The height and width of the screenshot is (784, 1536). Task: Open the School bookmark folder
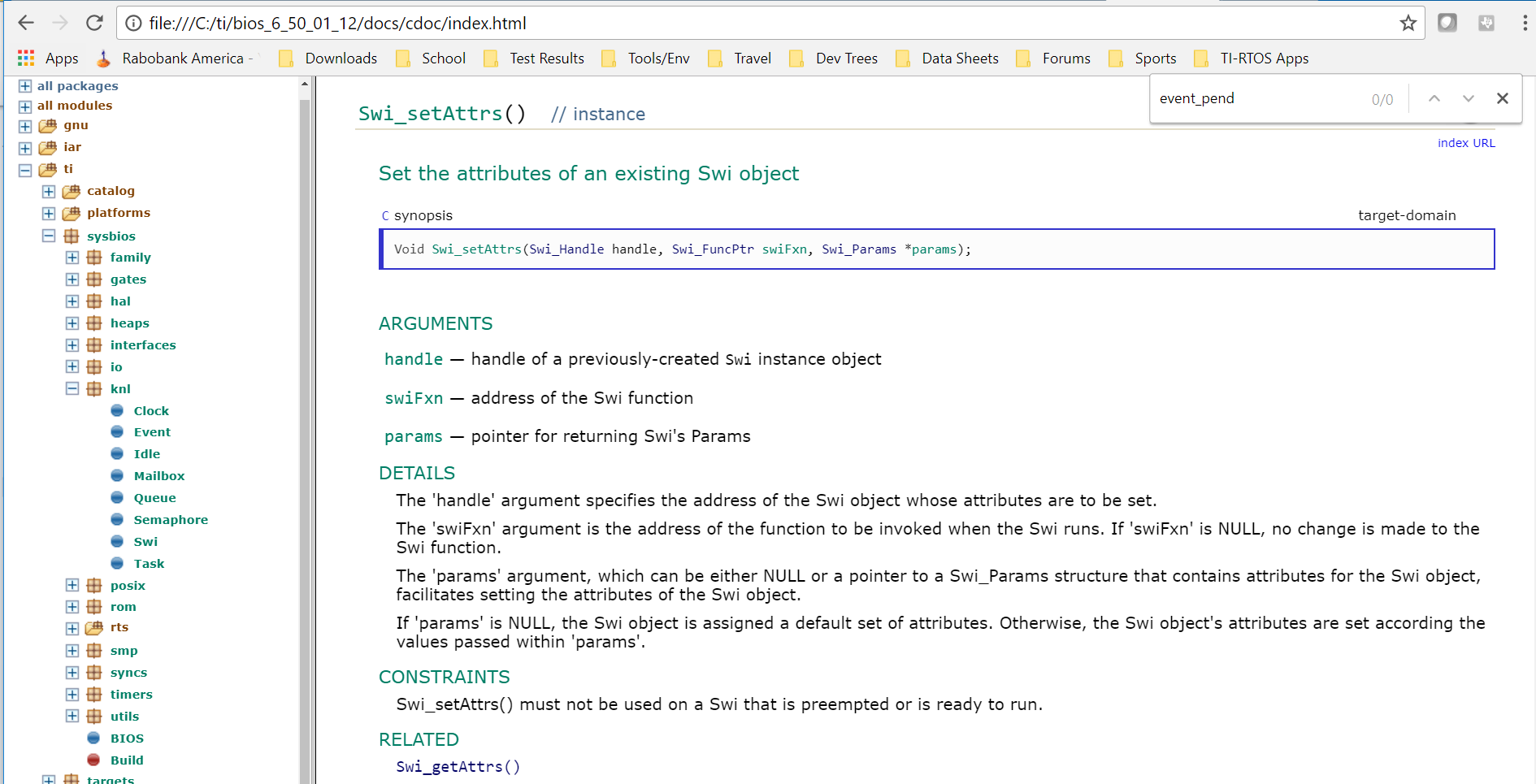431,58
